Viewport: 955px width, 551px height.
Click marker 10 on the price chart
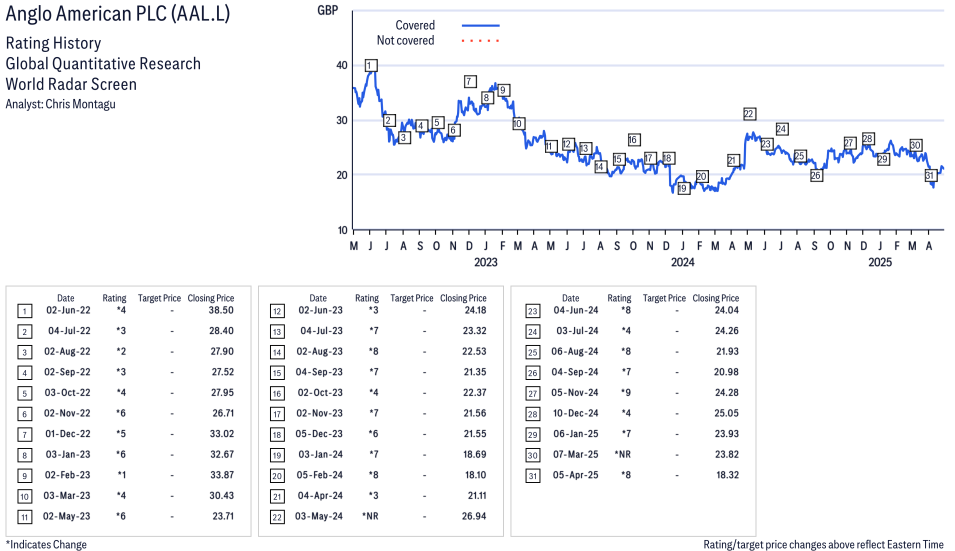518,124
